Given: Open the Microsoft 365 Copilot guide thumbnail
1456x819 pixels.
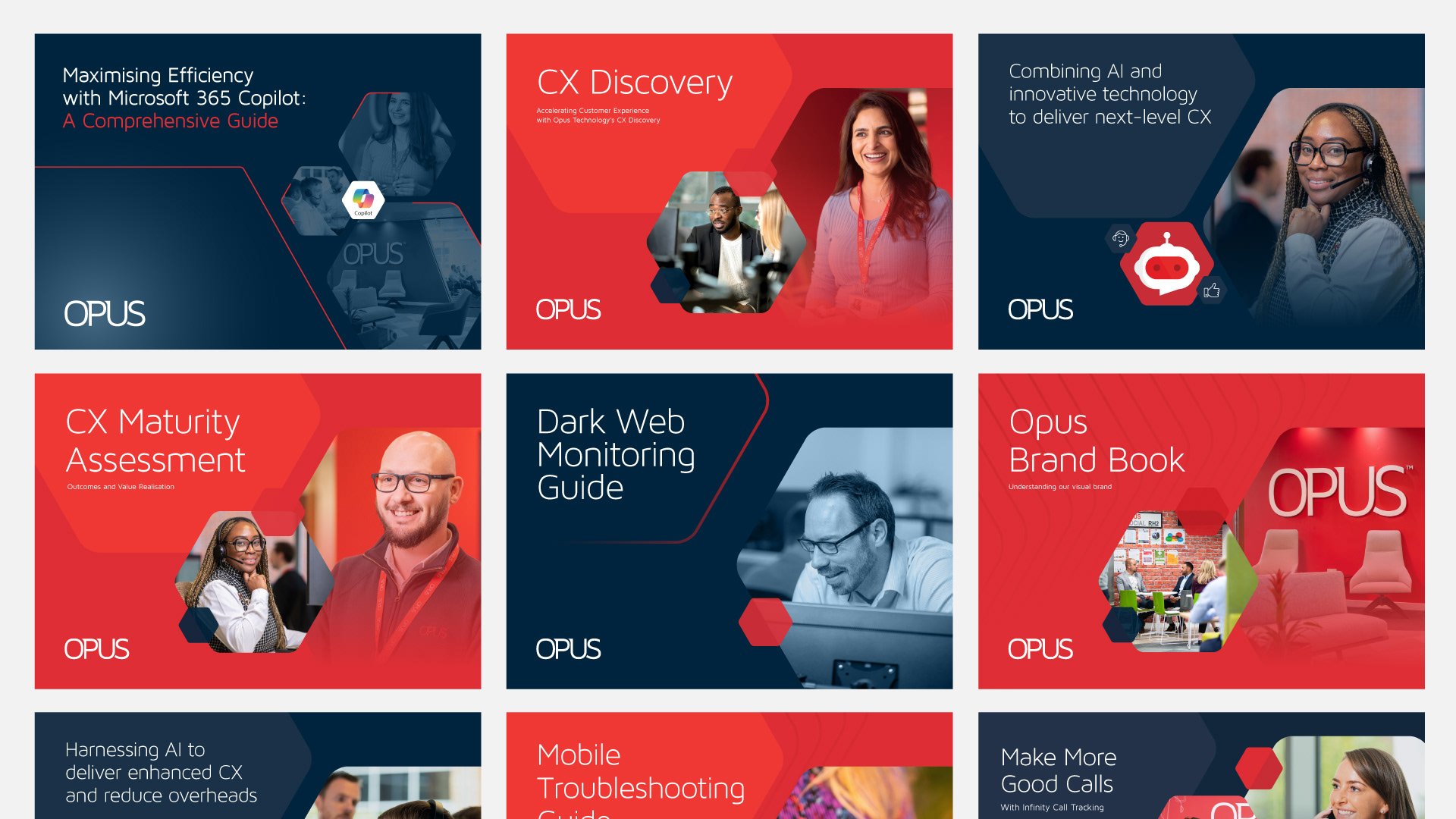Looking at the screenshot, I should coord(258,191).
